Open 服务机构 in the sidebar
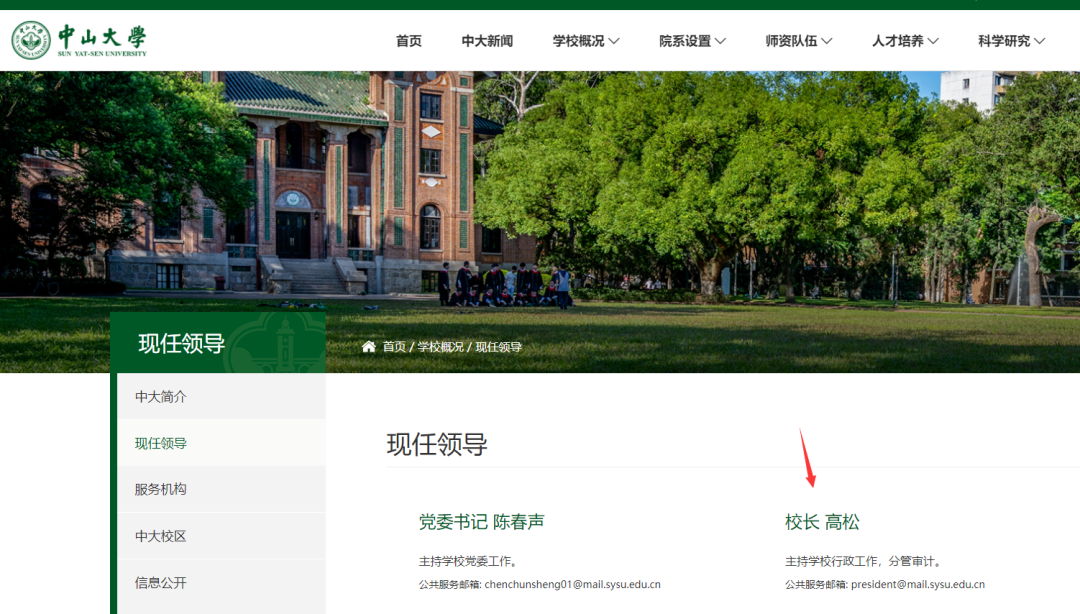The image size is (1080, 614). pos(221,489)
